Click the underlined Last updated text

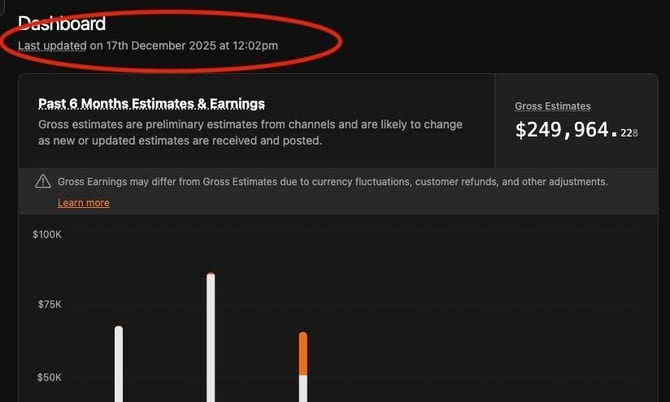point(52,45)
